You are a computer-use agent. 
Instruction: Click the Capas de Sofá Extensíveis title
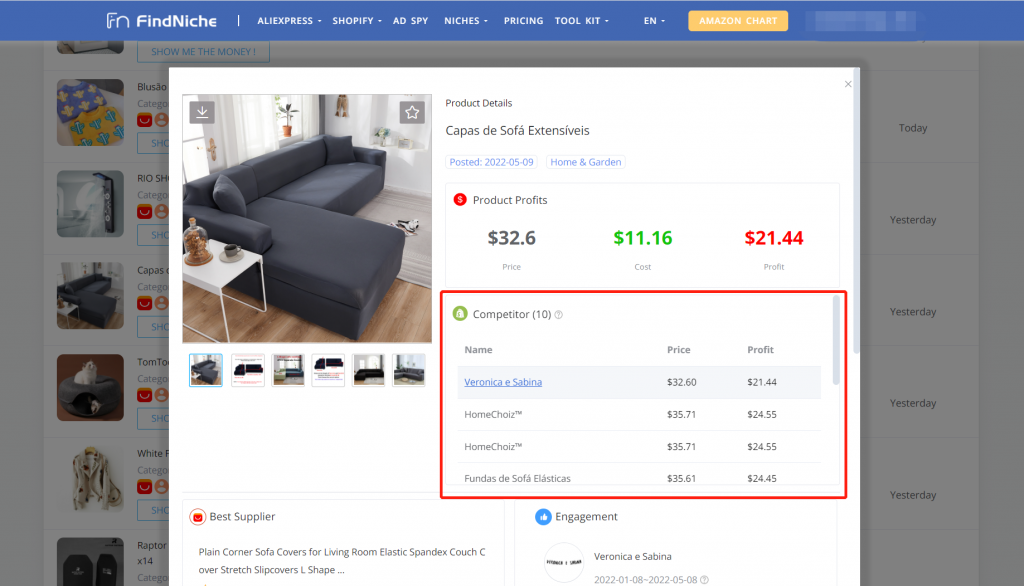[517, 131]
